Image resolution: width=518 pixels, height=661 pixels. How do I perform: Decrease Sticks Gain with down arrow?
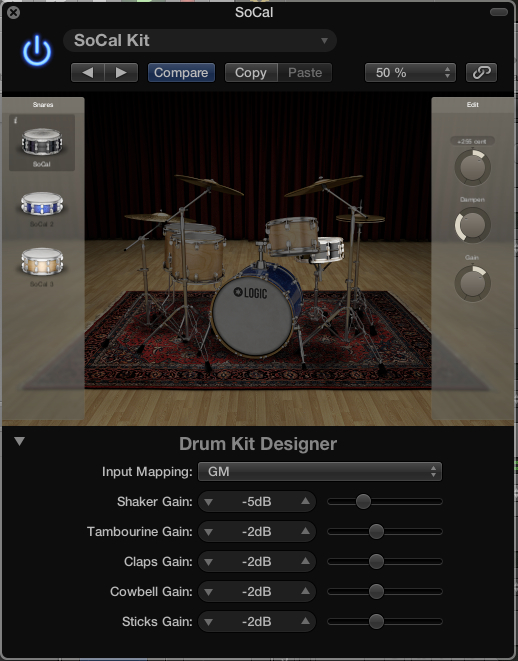pyautogui.click(x=208, y=622)
